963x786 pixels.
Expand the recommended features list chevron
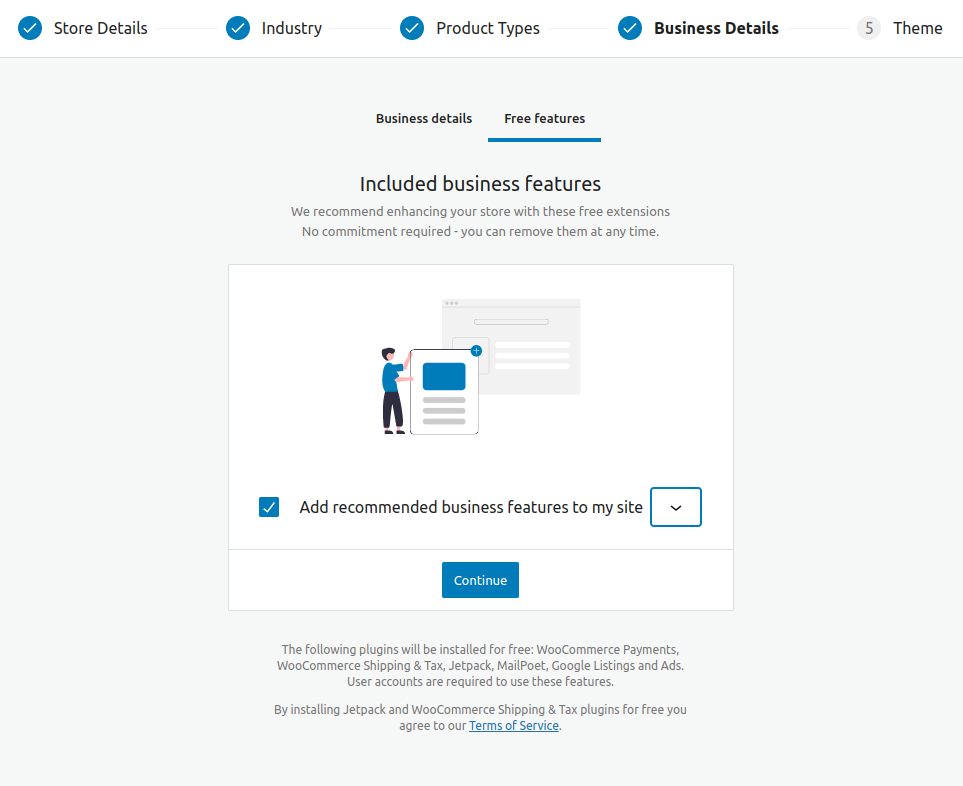[676, 507]
